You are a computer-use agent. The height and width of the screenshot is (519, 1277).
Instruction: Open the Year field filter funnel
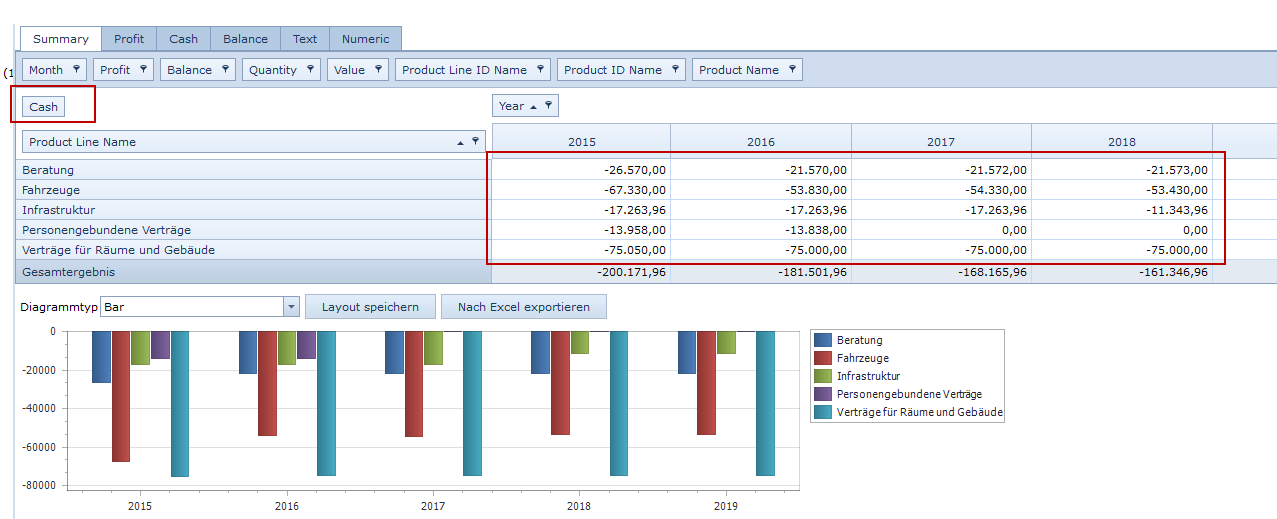click(548, 106)
